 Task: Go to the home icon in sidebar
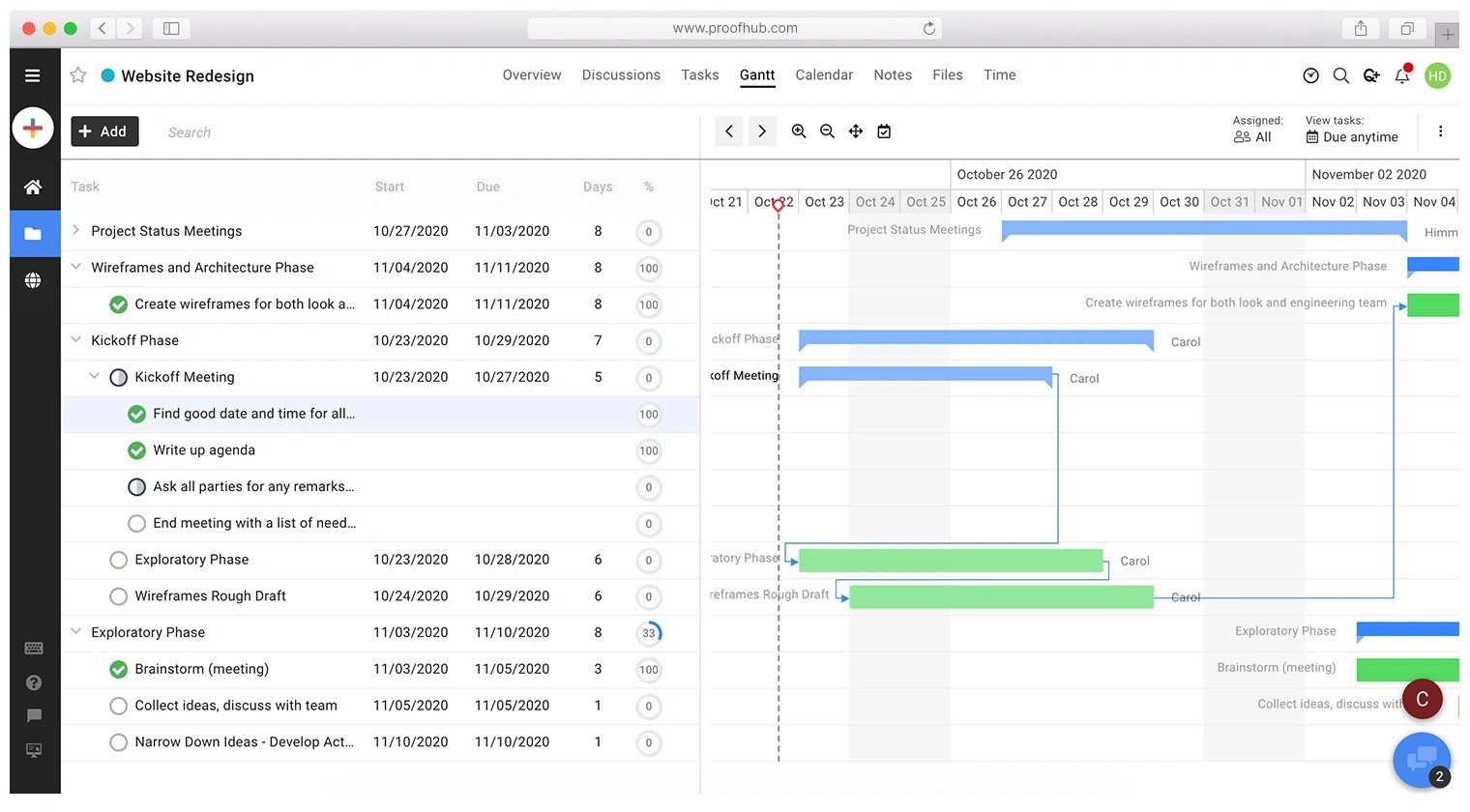33,187
